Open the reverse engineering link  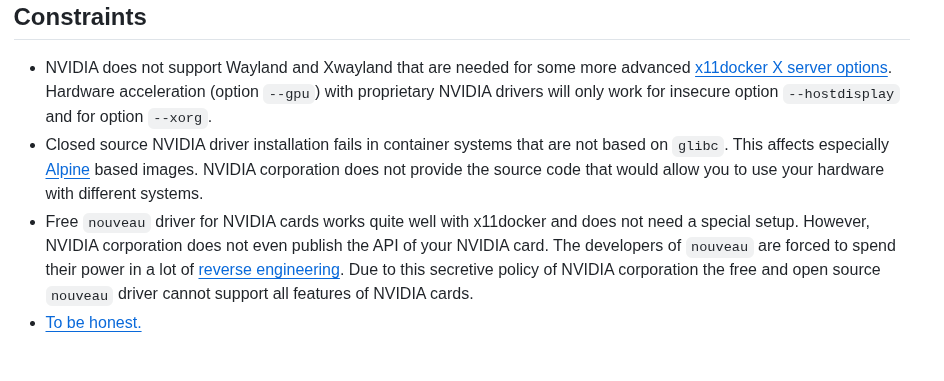coord(269,270)
